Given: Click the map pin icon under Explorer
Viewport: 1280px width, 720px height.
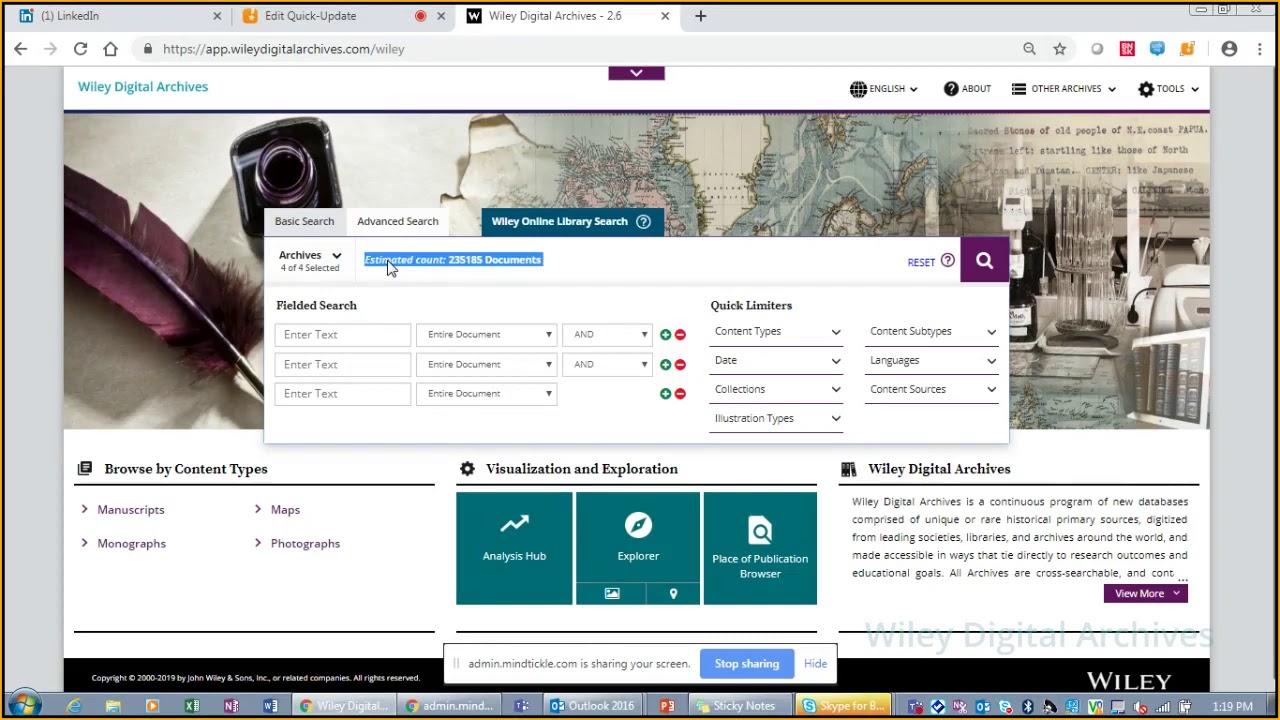Looking at the screenshot, I should click(673, 594).
